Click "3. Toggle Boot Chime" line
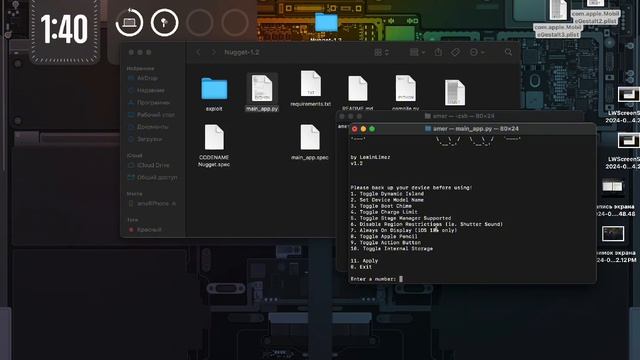 point(381,206)
